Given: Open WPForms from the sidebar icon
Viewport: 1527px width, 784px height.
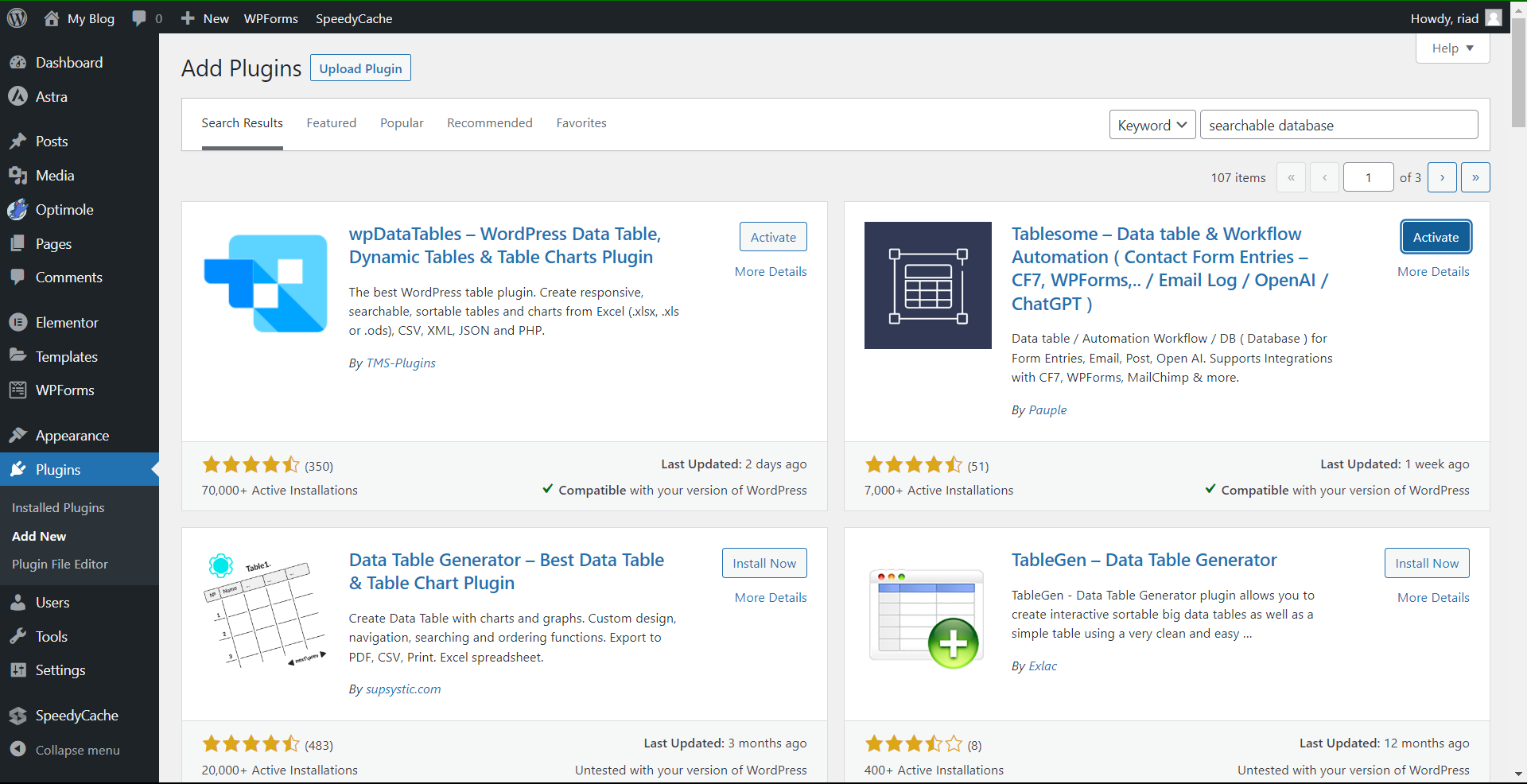Looking at the screenshot, I should tap(19, 390).
